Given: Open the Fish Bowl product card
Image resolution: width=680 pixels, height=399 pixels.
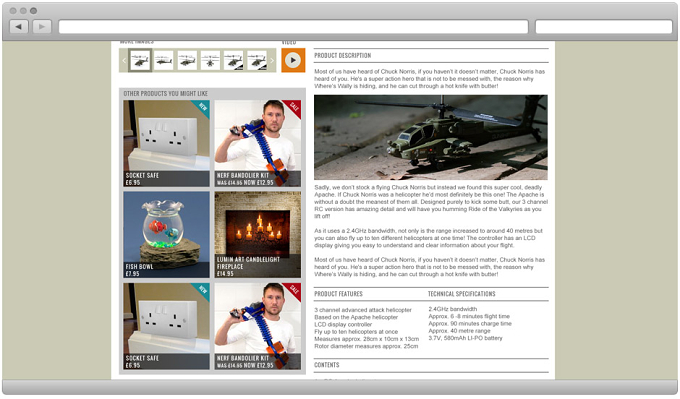Looking at the screenshot, I should [x=167, y=235].
